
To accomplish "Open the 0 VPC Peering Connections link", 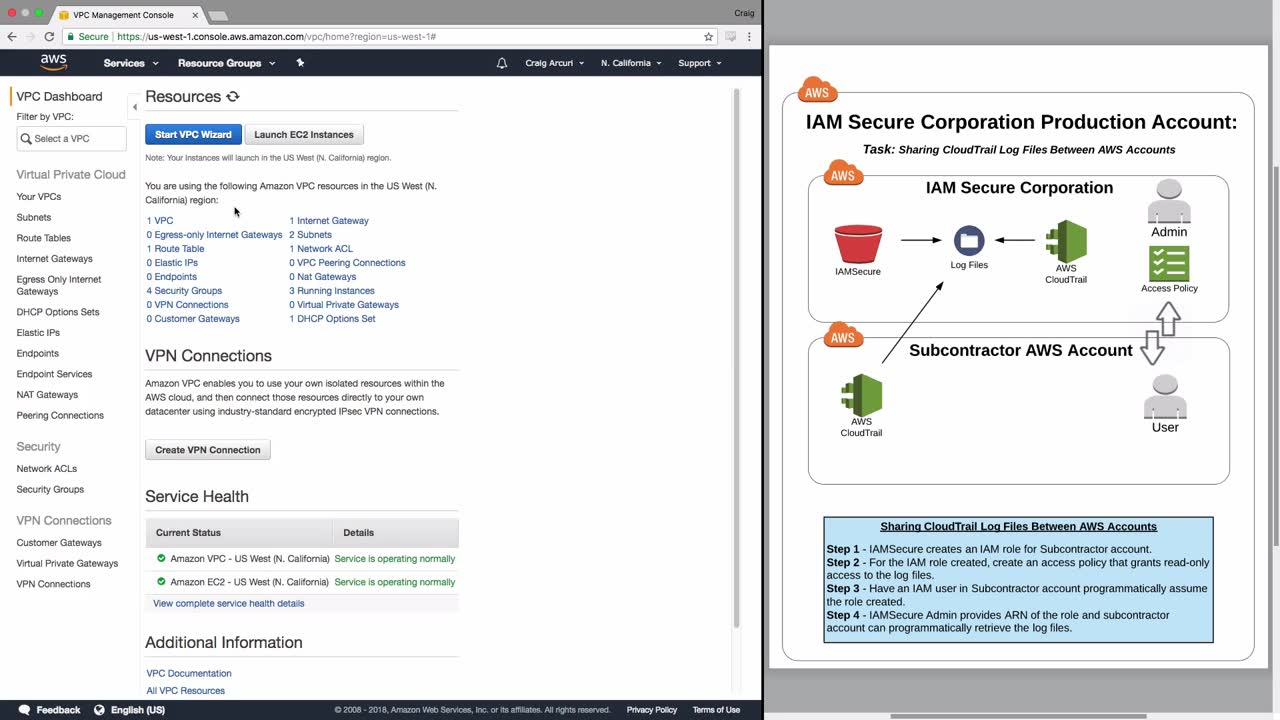I will tap(347, 263).
